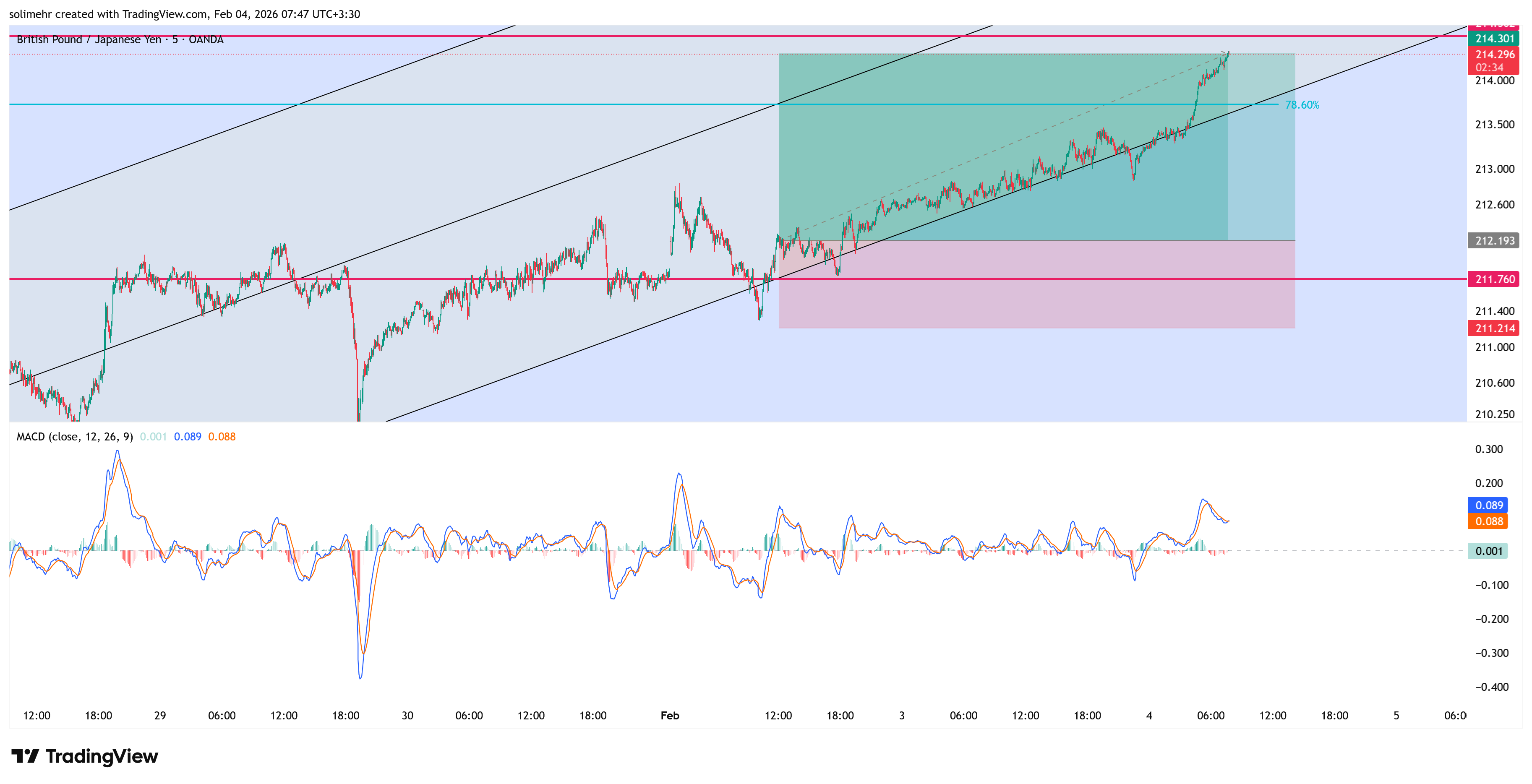Click the 29 date label on time axis
The image size is (1532, 784).
[160, 716]
